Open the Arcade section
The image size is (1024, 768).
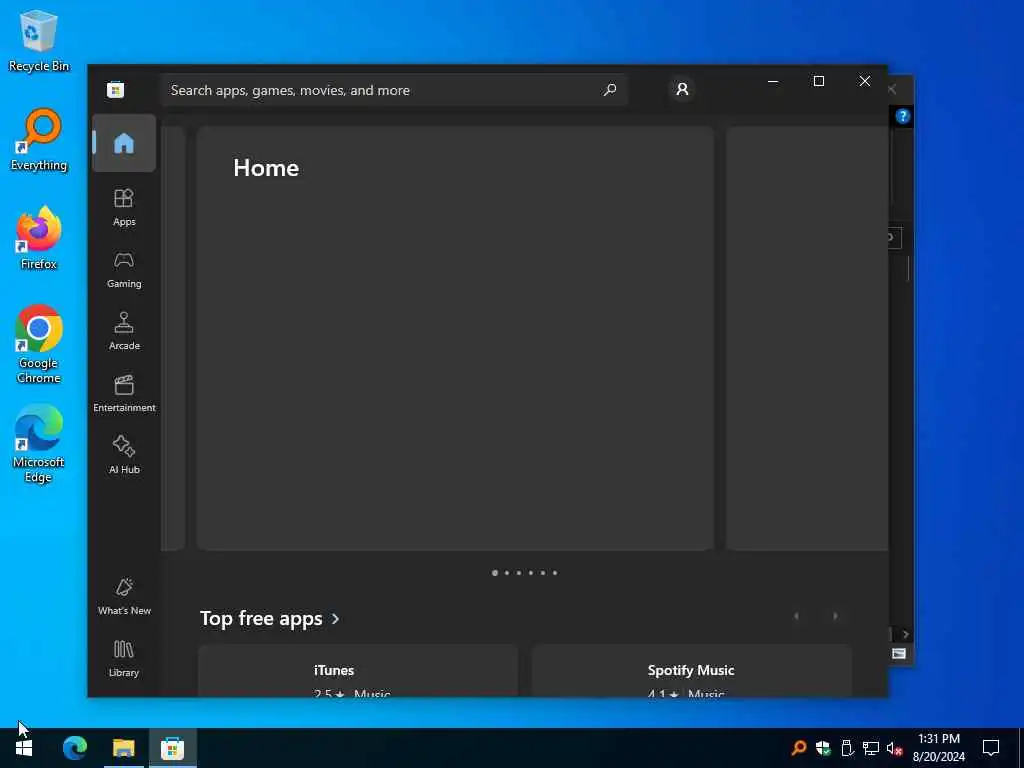[x=124, y=332]
